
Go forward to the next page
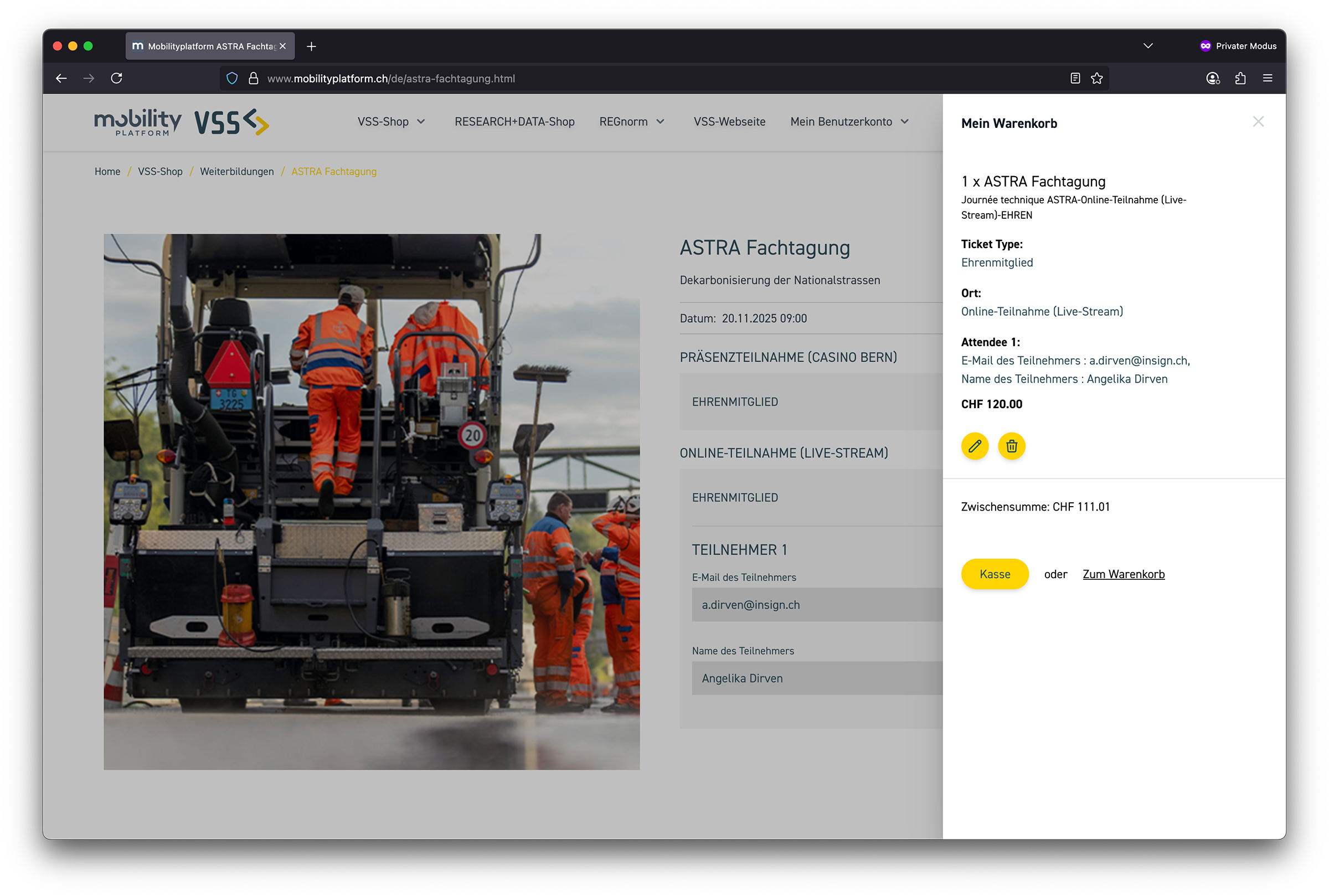pyautogui.click(x=89, y=78)
